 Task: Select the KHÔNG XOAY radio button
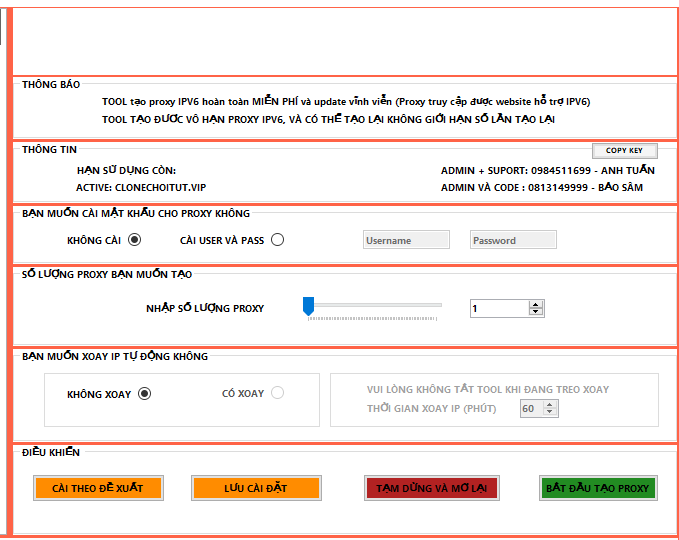(x=145, y=394)
